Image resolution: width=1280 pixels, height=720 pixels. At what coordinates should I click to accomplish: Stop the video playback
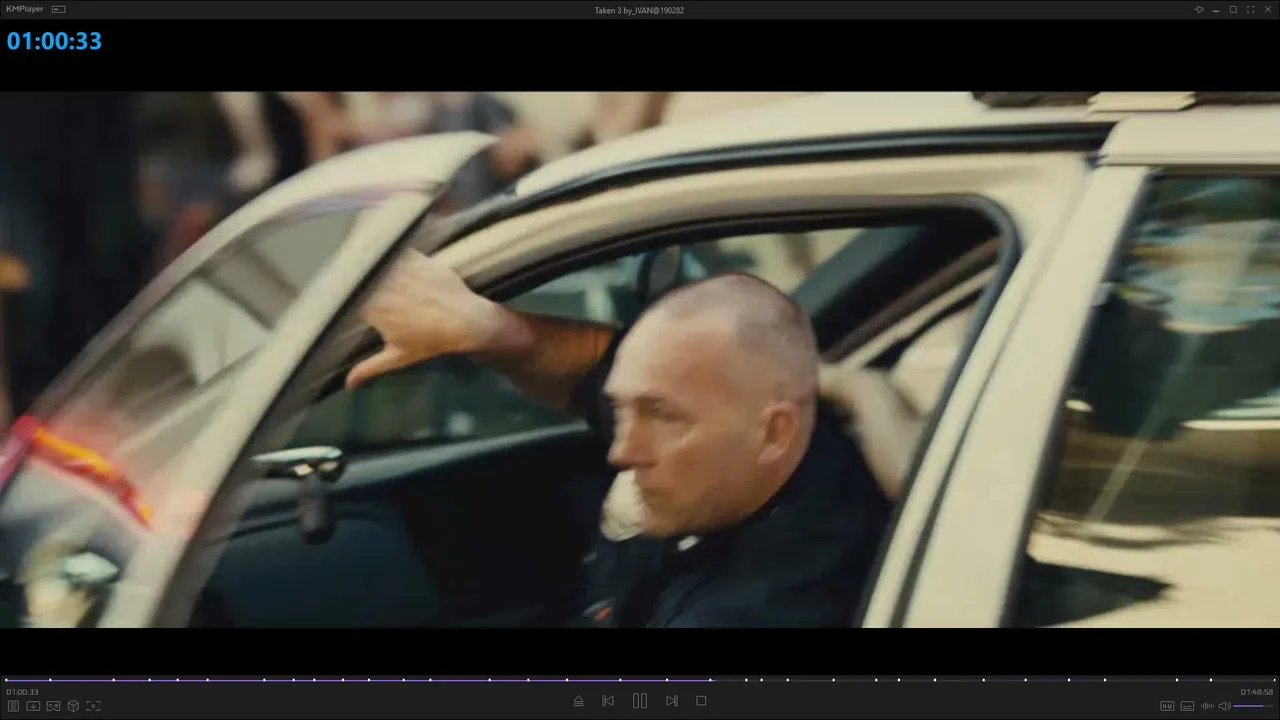701,701
